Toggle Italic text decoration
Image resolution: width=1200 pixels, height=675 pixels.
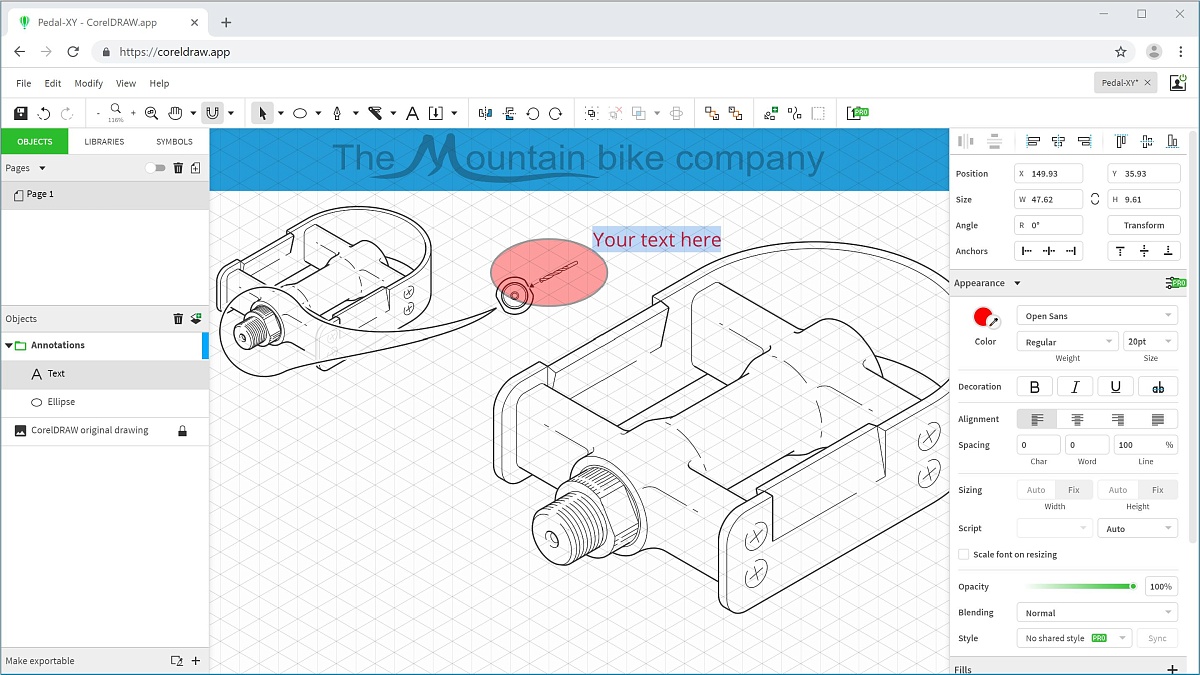point(1075,387)
